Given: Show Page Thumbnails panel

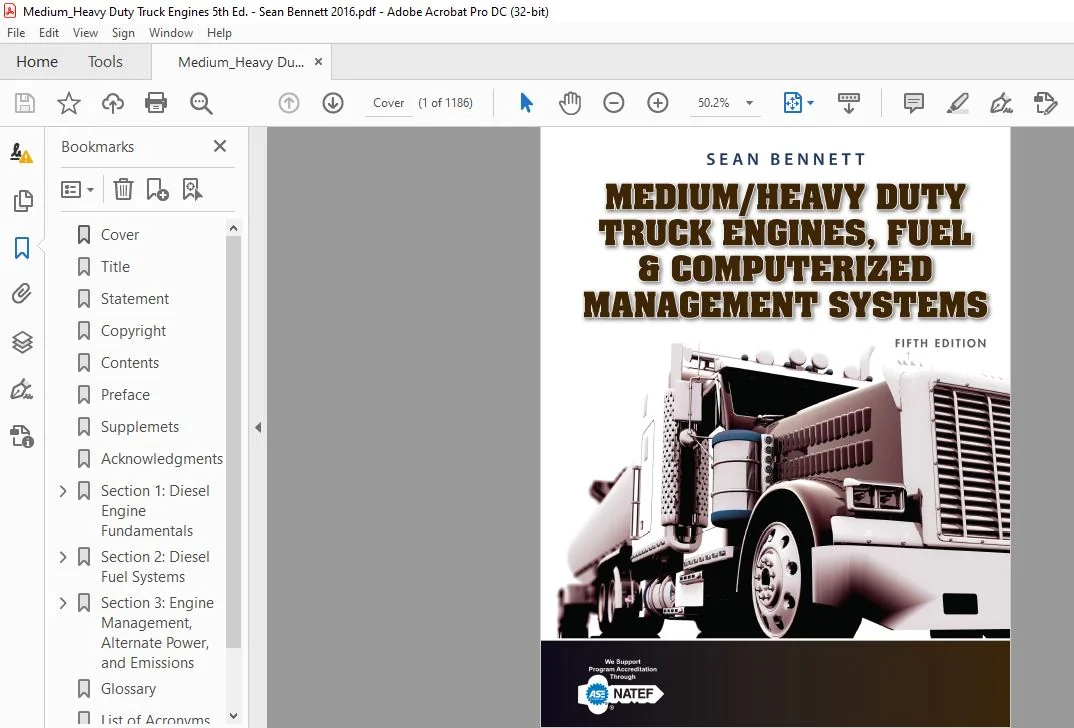Looking at the screenshot, I should pos(23,201).
